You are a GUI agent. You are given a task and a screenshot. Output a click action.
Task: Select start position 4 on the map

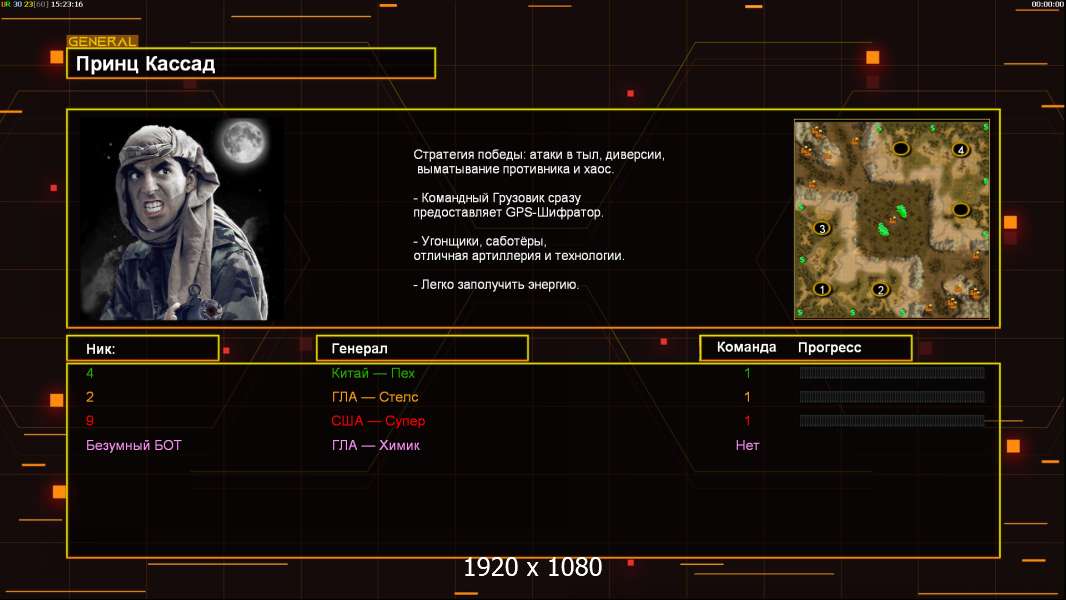click(x=960, y=150)
